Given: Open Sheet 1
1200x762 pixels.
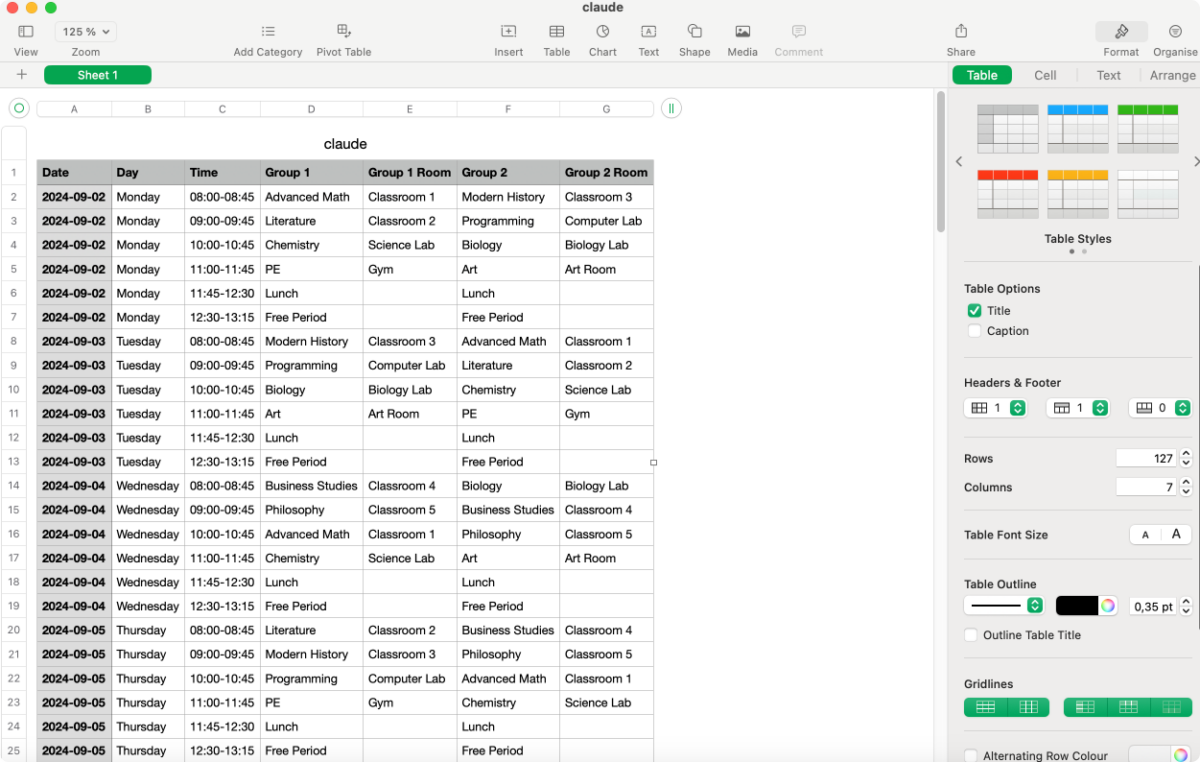Looking at the screenshot, I should point(97,74).
